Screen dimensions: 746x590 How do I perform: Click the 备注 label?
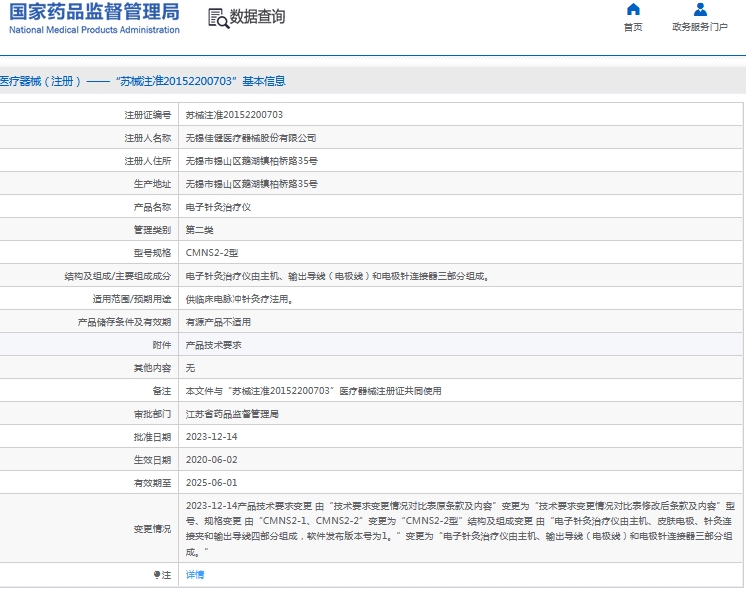tap(162, 391)
